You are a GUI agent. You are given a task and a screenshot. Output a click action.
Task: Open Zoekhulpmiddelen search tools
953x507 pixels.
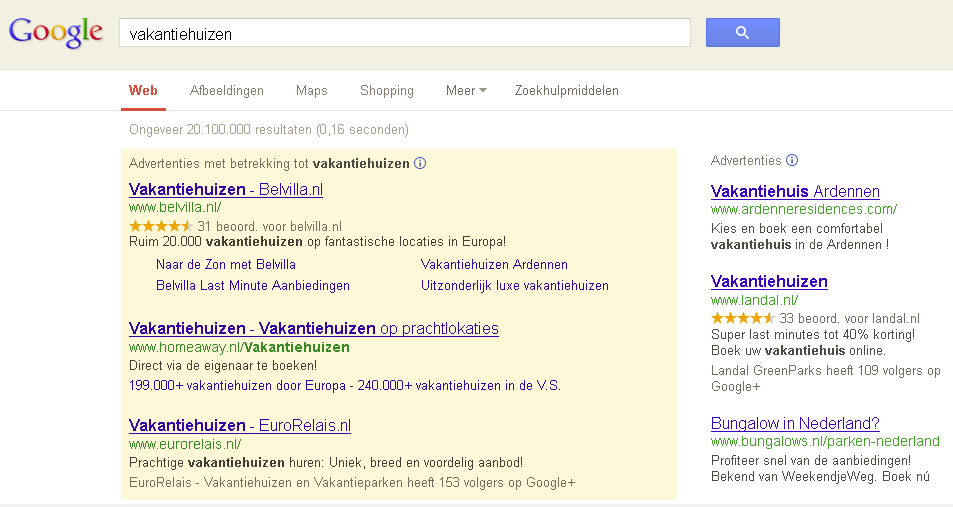[566, 91]
